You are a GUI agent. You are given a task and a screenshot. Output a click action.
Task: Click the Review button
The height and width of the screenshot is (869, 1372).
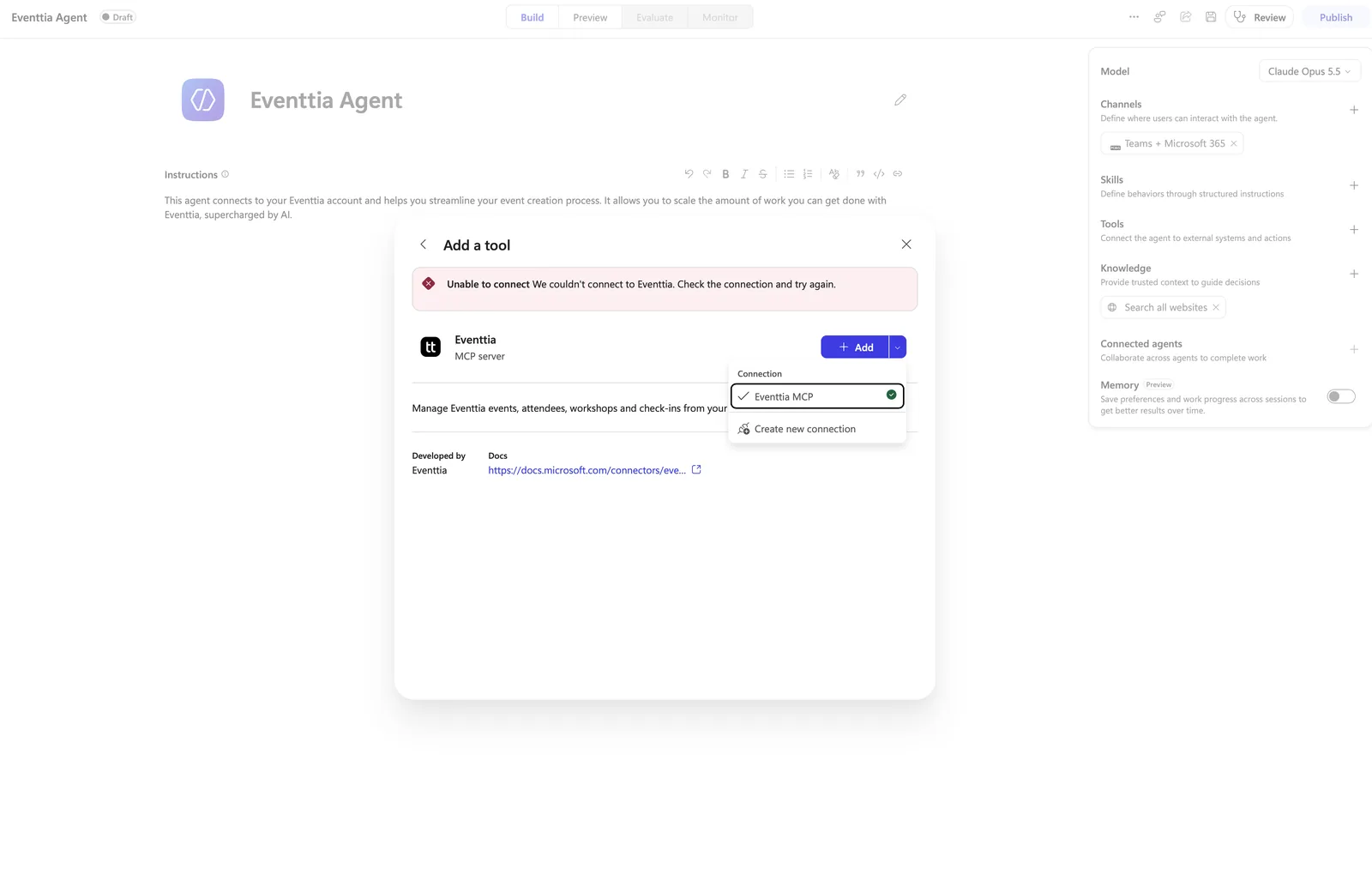pyautogui.click(x=1260, y=17)
